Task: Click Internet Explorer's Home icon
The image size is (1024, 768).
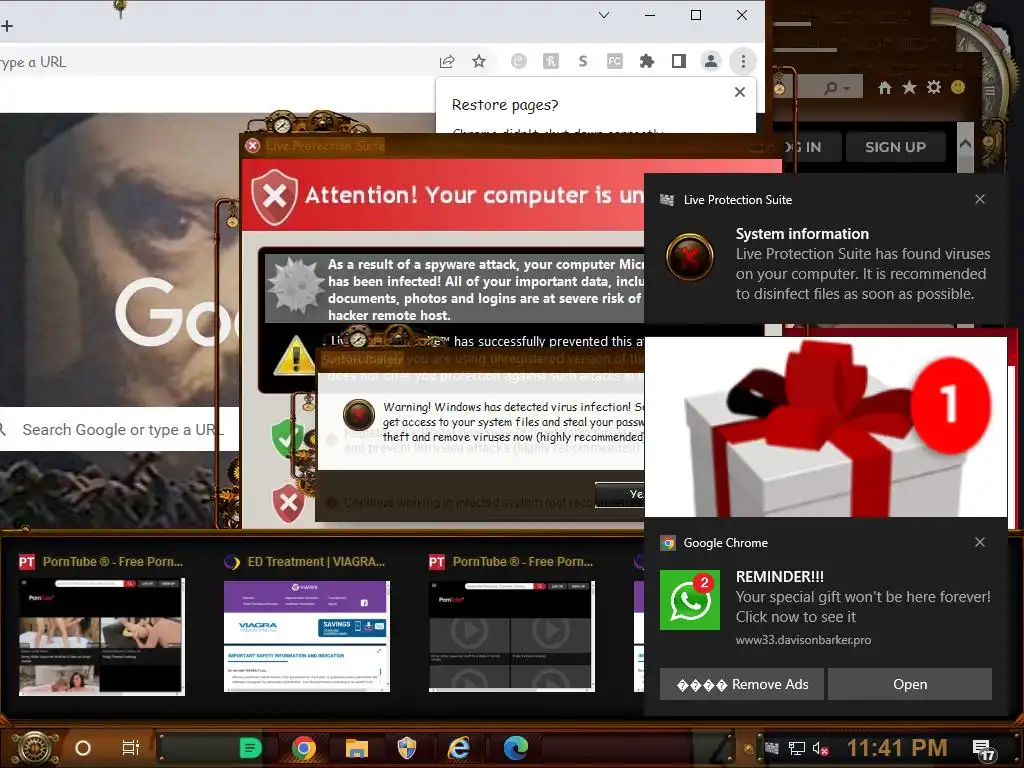Action: (884, 88)
